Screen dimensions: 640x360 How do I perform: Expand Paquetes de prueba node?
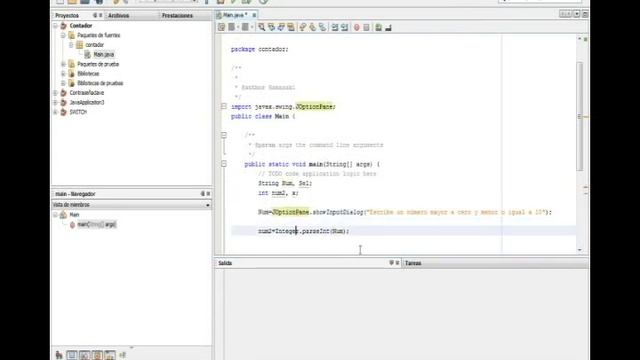pos(63,64)
